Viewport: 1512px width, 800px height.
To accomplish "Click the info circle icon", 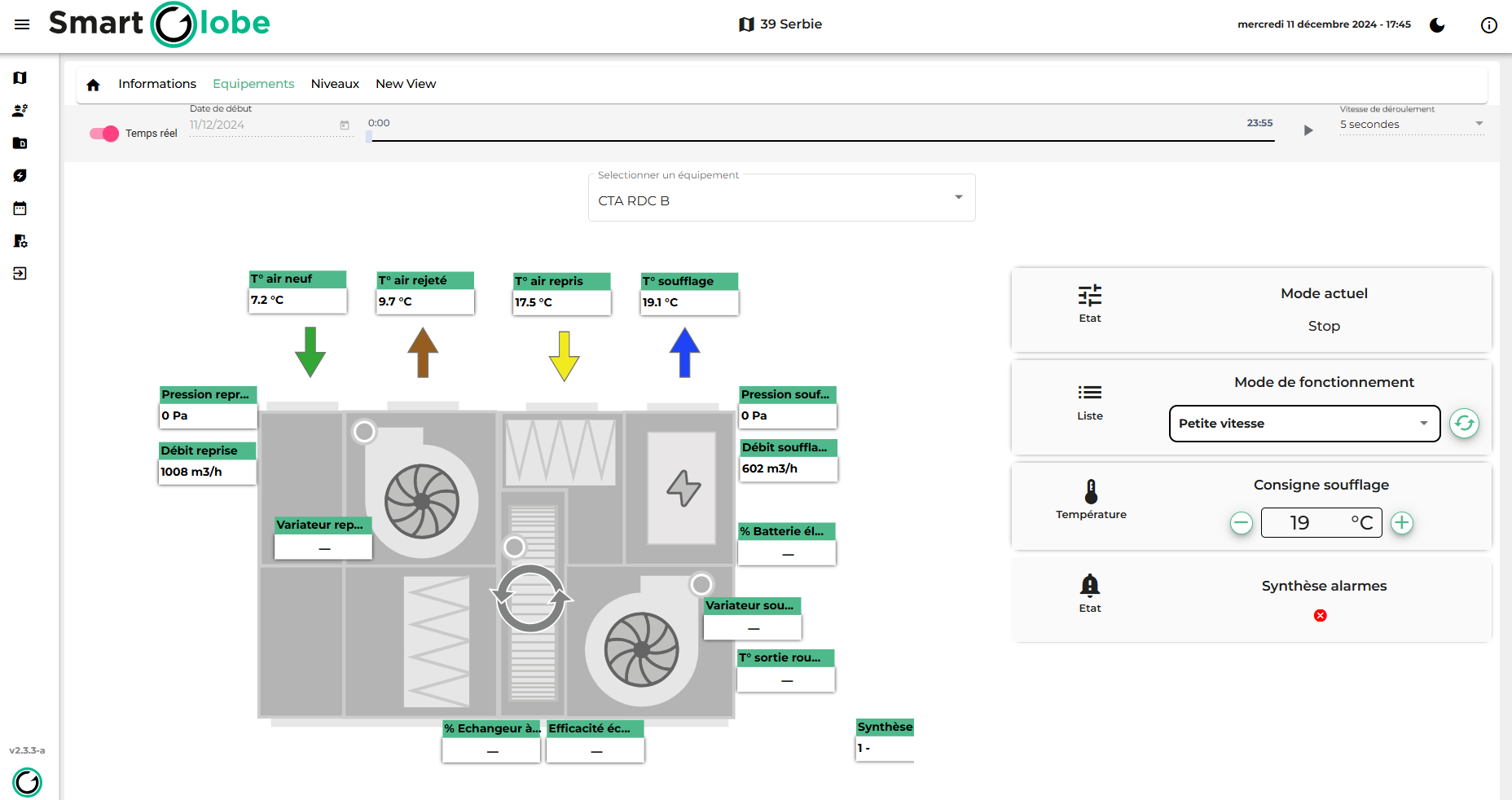I will (x=1488, y=25).
